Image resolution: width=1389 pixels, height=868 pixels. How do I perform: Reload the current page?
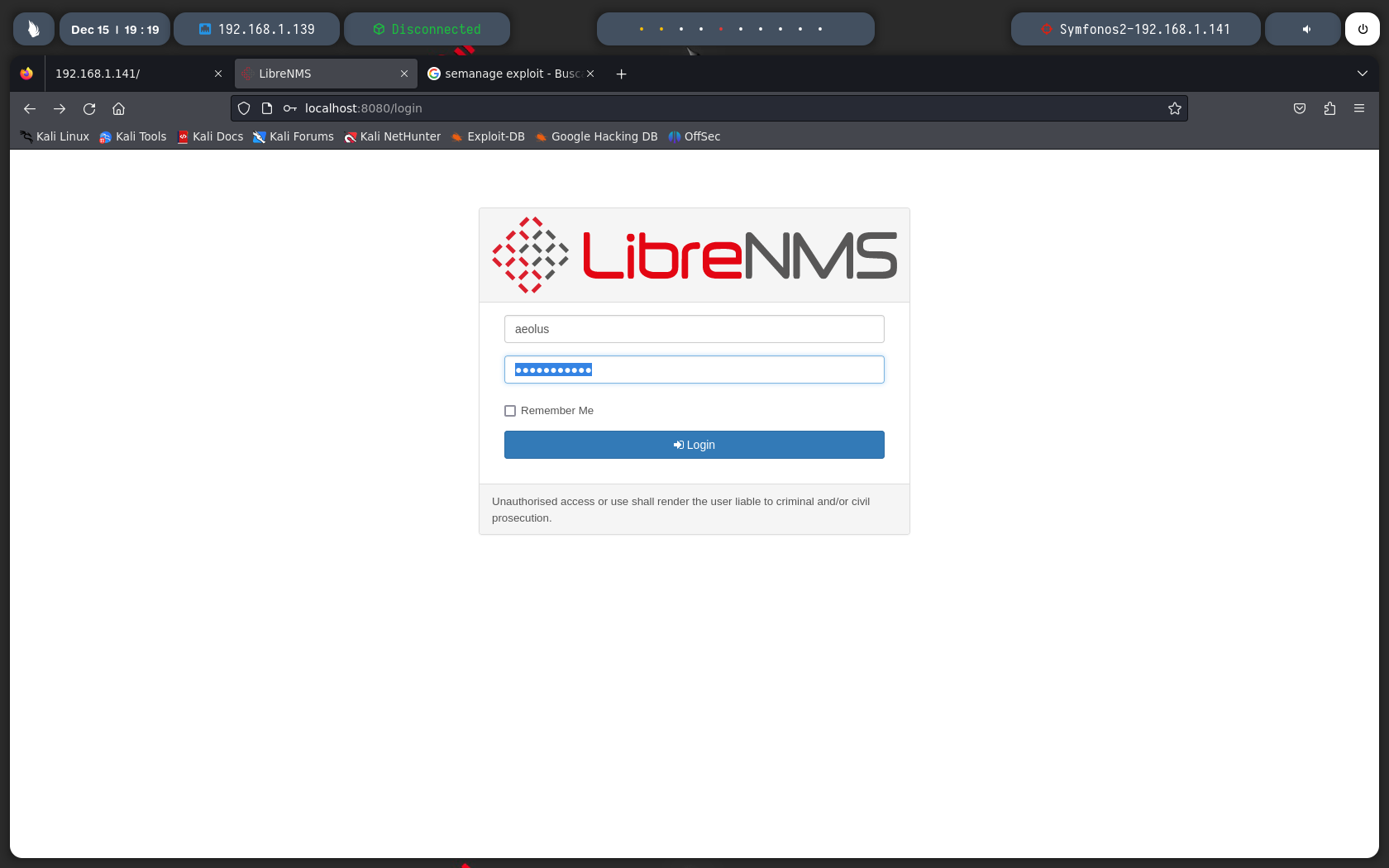tap(89, 109)
